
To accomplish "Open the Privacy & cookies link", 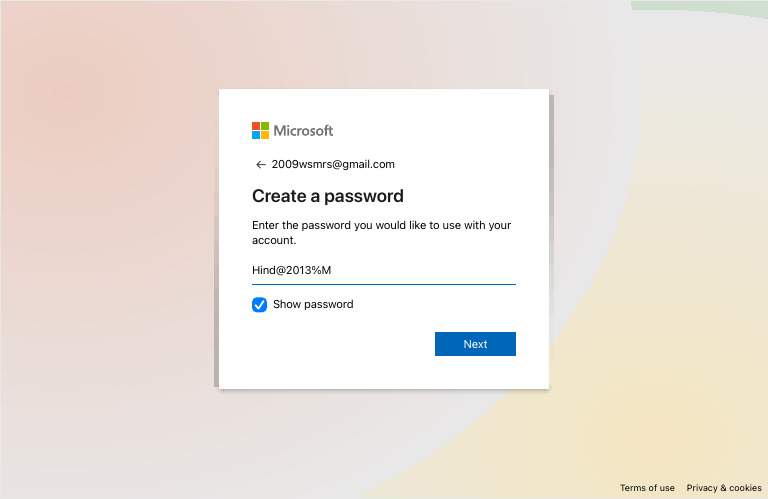I will tap(724, 488).
